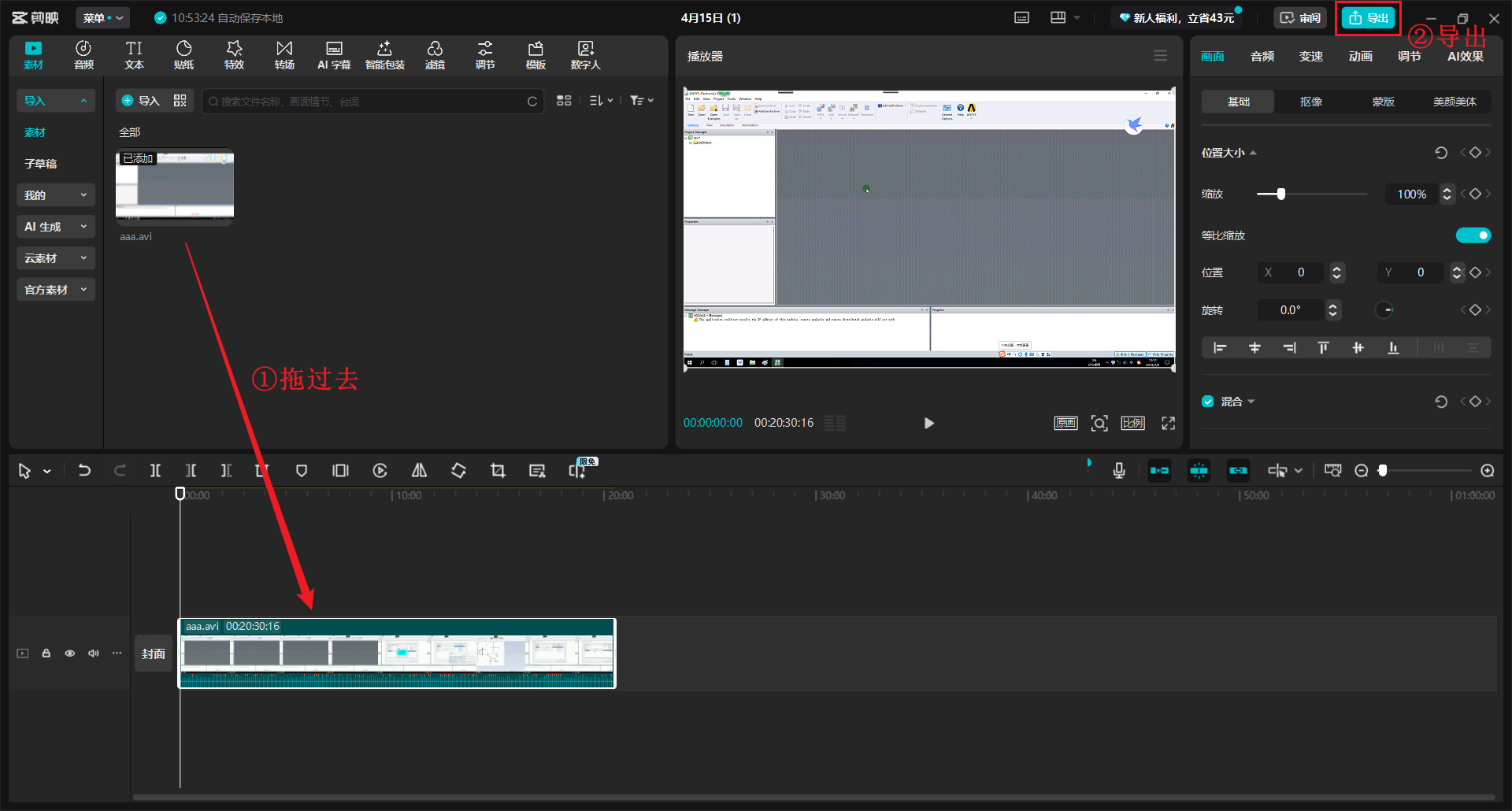Click the rotation dial knob
This screenshot has height=811, width=1512.
(x=1384, y=309)
